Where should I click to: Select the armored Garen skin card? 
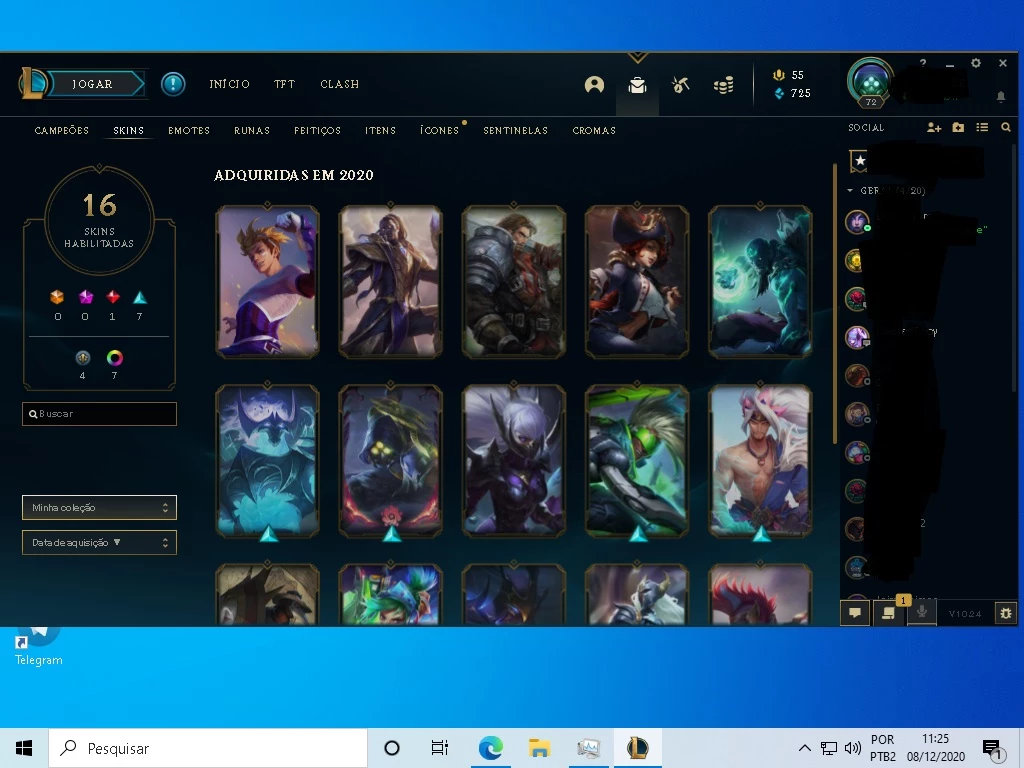[x=514, y=281]
